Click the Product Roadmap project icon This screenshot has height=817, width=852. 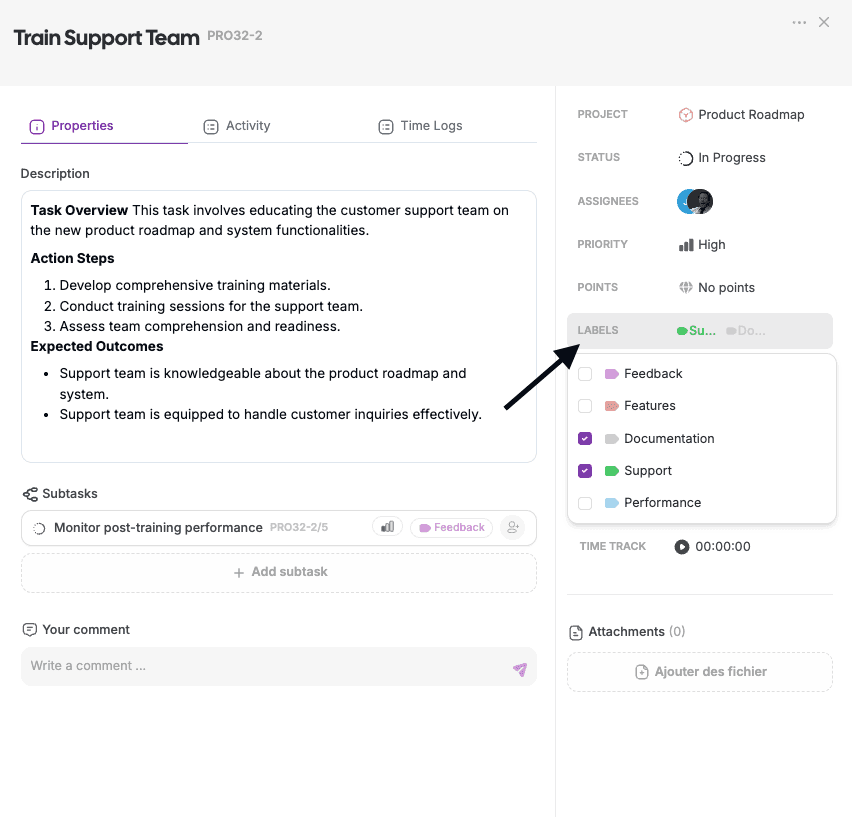coord(686,115)
